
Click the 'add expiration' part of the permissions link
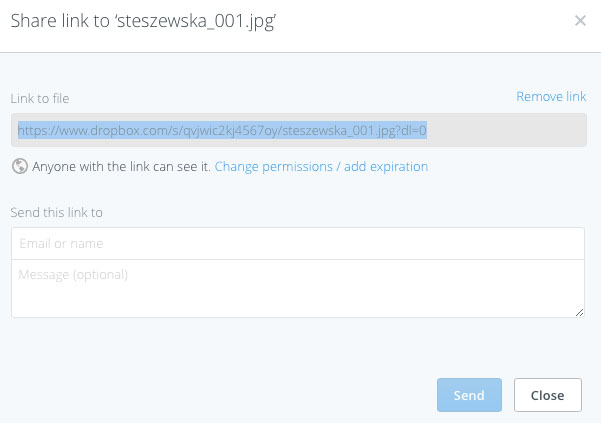(x=386, y=167)
